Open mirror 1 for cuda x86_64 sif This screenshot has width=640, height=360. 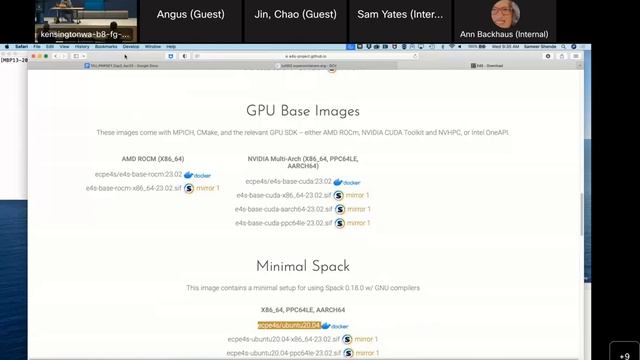pos(357,195)
